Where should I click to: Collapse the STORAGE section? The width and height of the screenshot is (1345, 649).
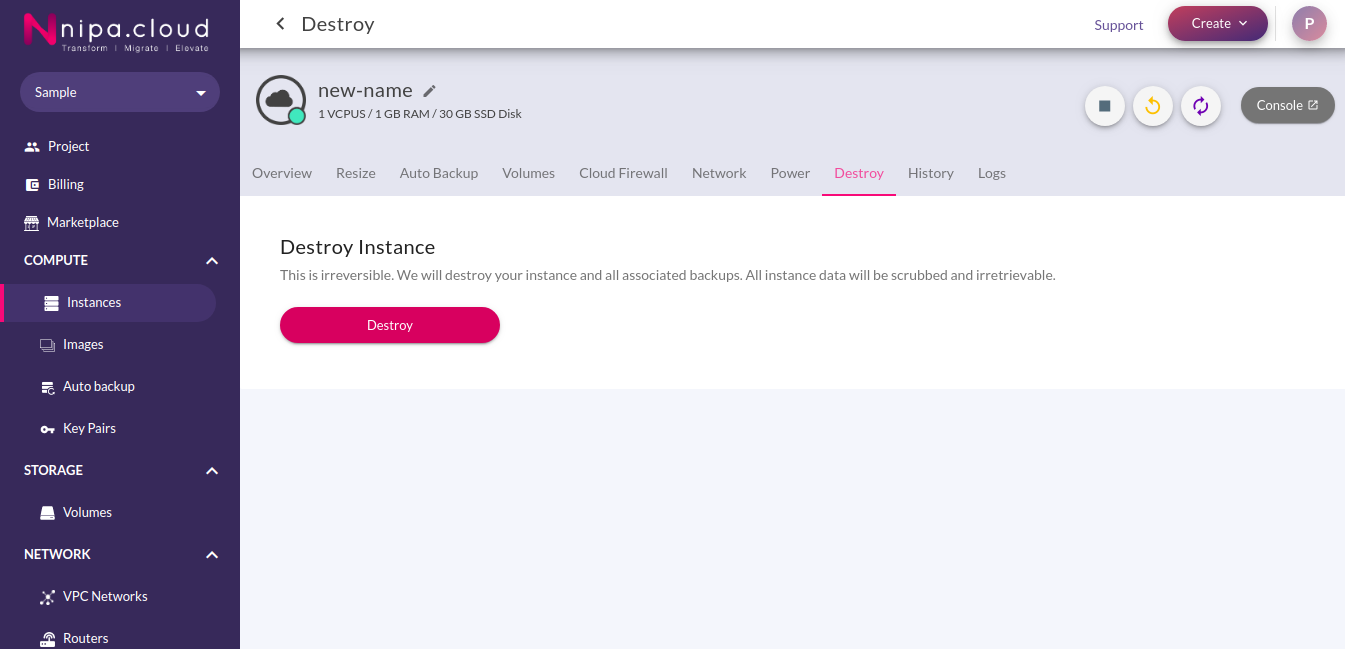point(212,471)
